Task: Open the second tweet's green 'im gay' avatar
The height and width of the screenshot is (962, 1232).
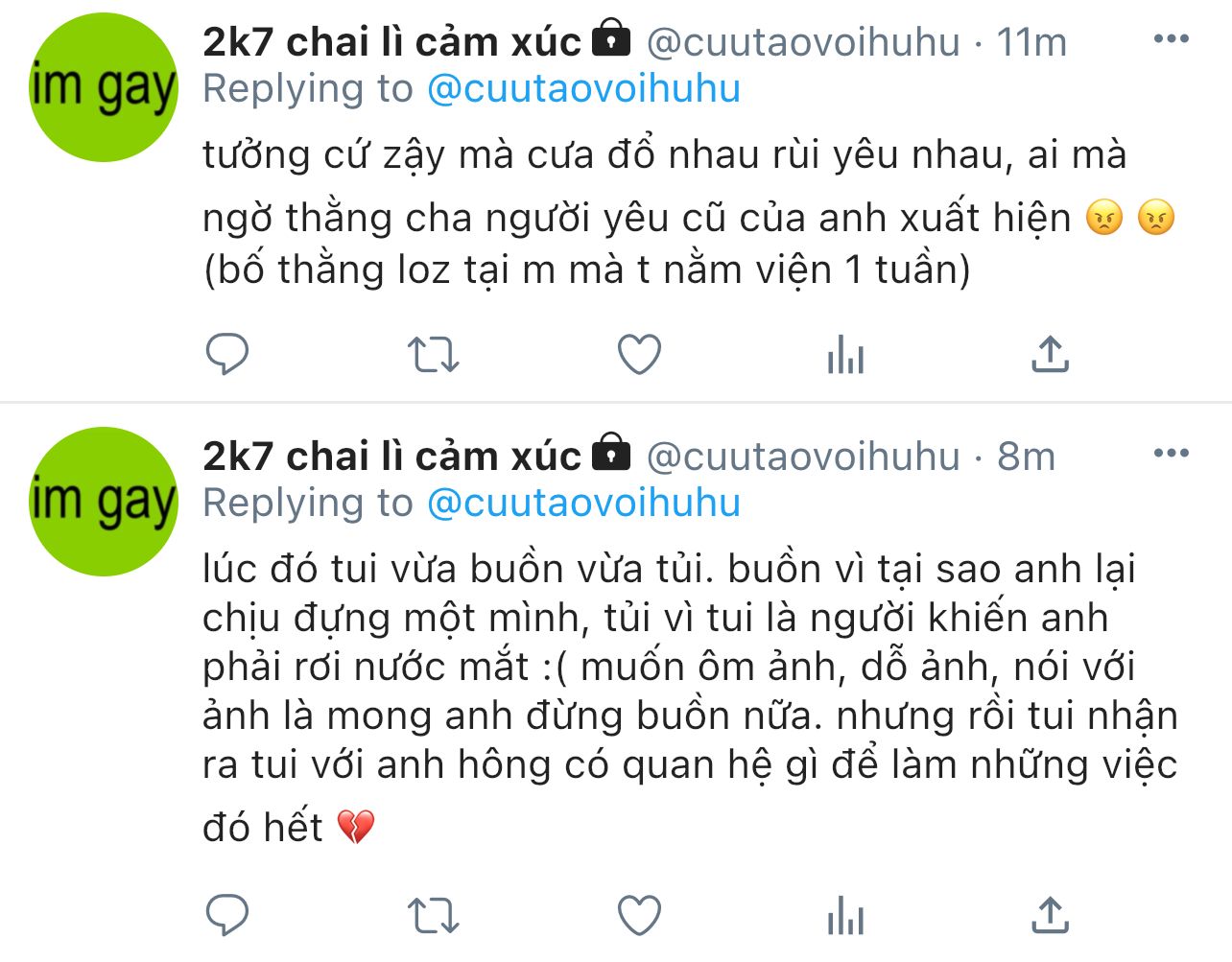Action: pyautogui.click(x=104, y=502)
